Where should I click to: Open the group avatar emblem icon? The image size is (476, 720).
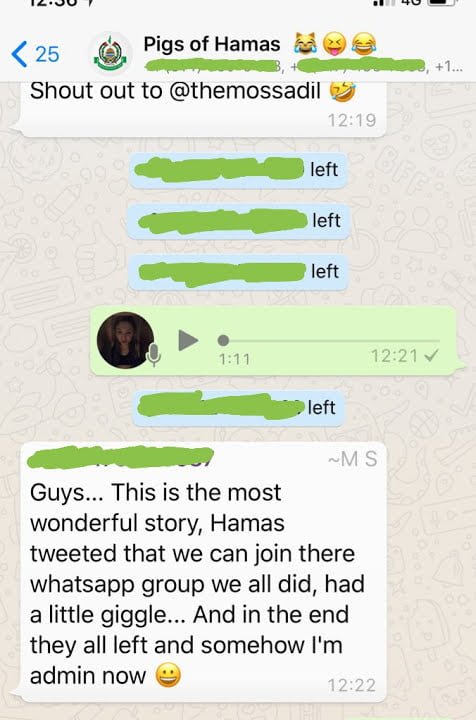pyautogui.click(x=111, y=54)
